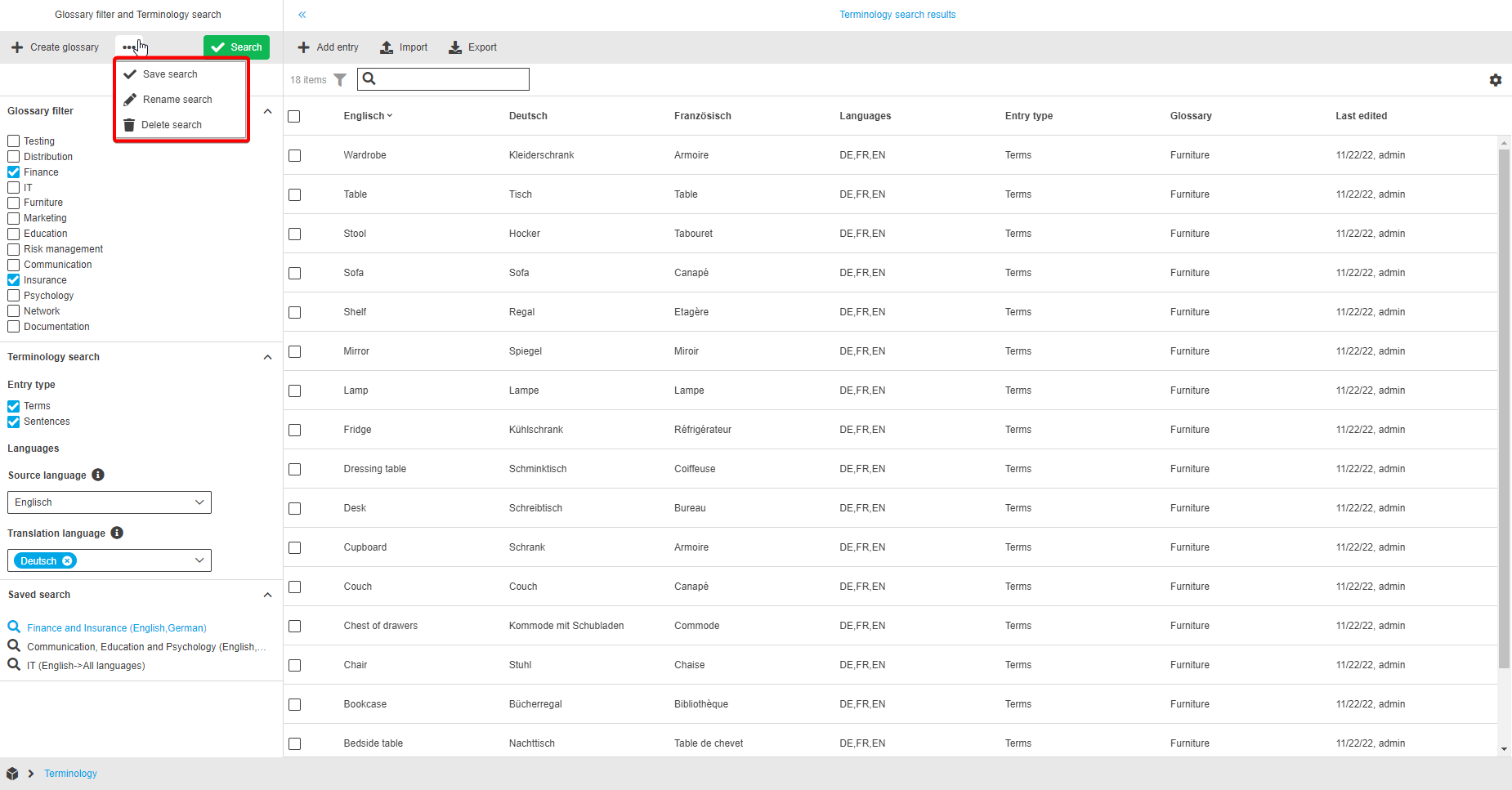Click the breadcrumb chevron arrow icon
This screenshot has width=1512, height=790.
click(31, 774)
